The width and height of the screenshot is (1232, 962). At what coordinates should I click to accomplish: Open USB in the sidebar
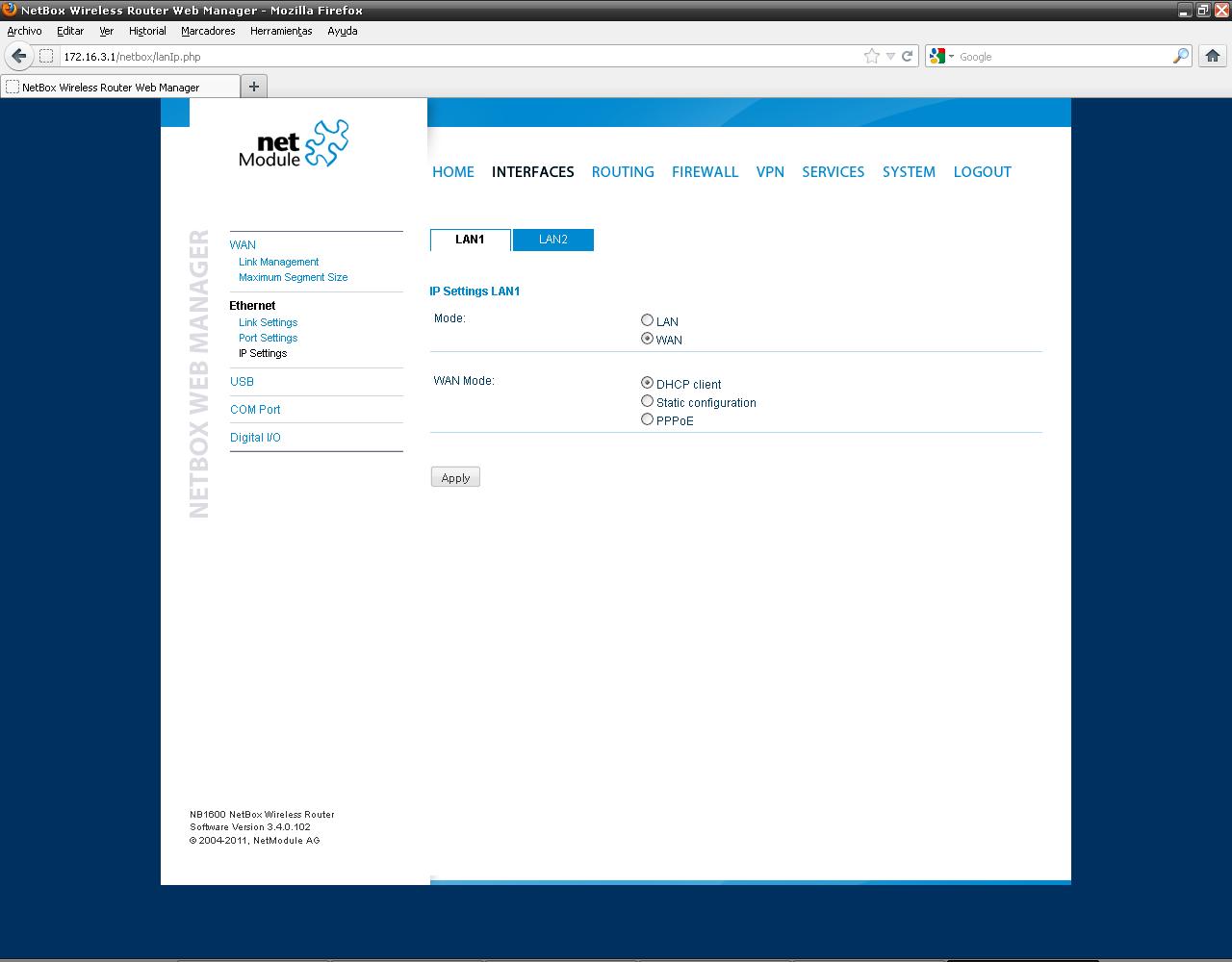click(x=242, y=382)
